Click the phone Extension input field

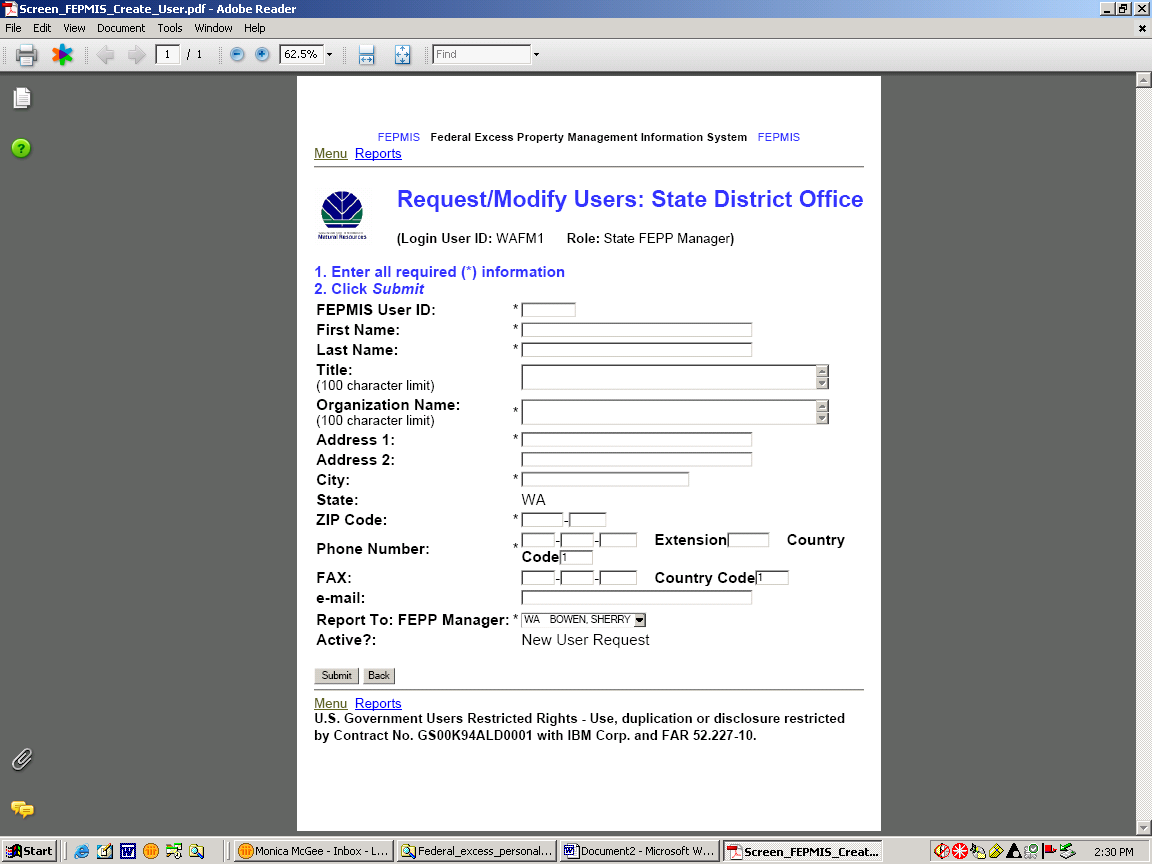(x=748, y=541)
